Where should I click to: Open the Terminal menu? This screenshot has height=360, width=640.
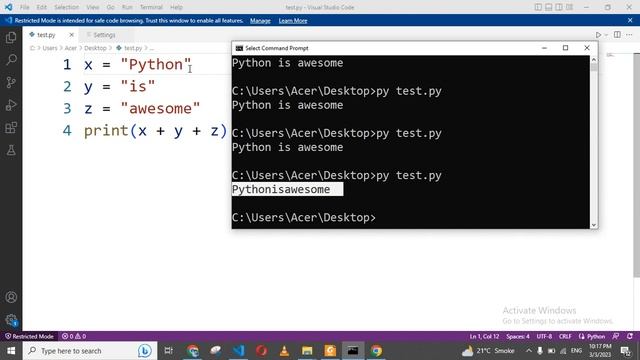151,7
